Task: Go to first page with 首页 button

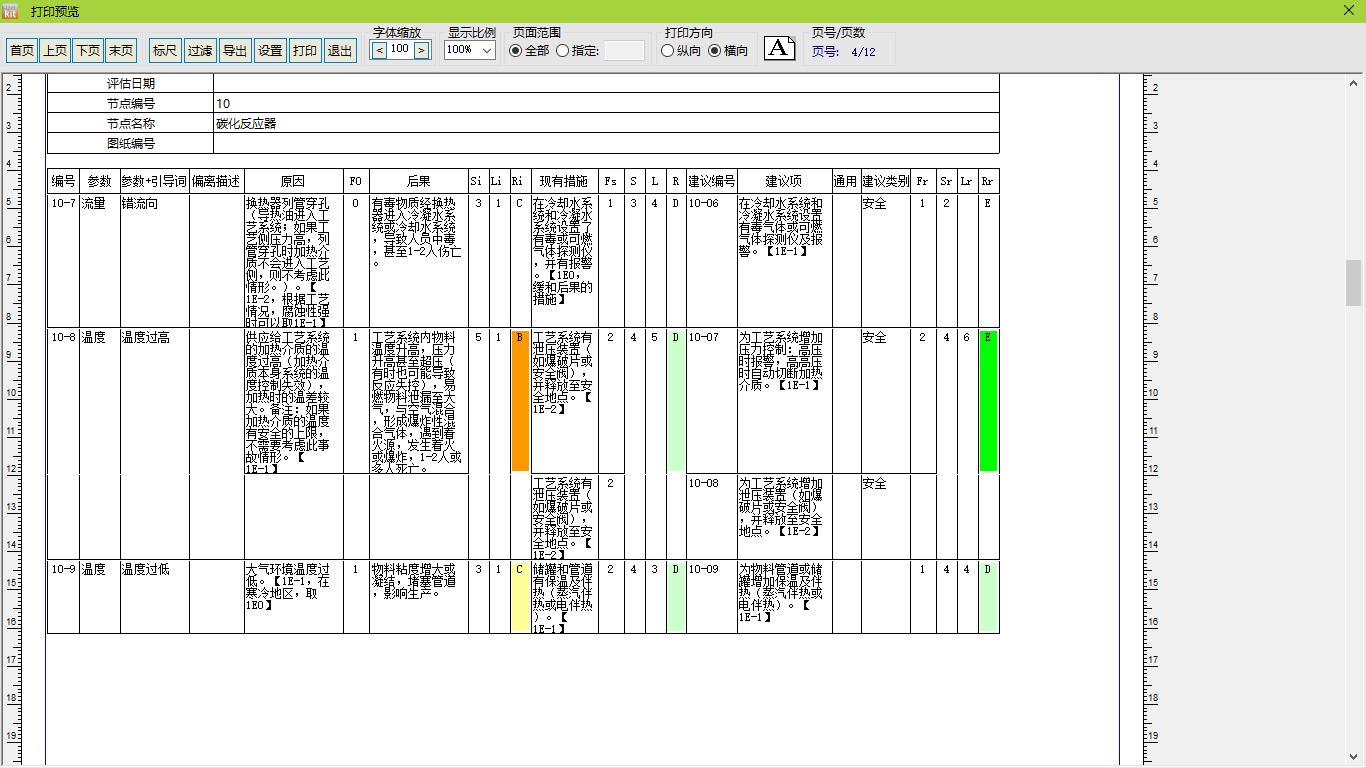Action: pos(22,50)
